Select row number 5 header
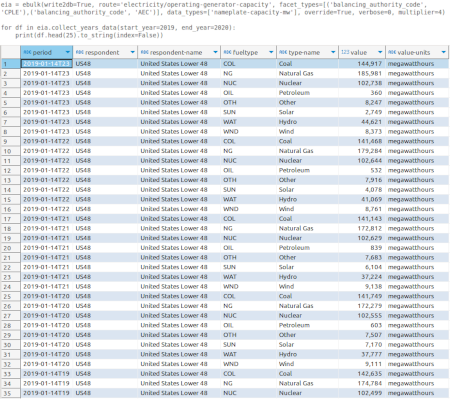This screenshot has width=450, height=400. (10, 103)
